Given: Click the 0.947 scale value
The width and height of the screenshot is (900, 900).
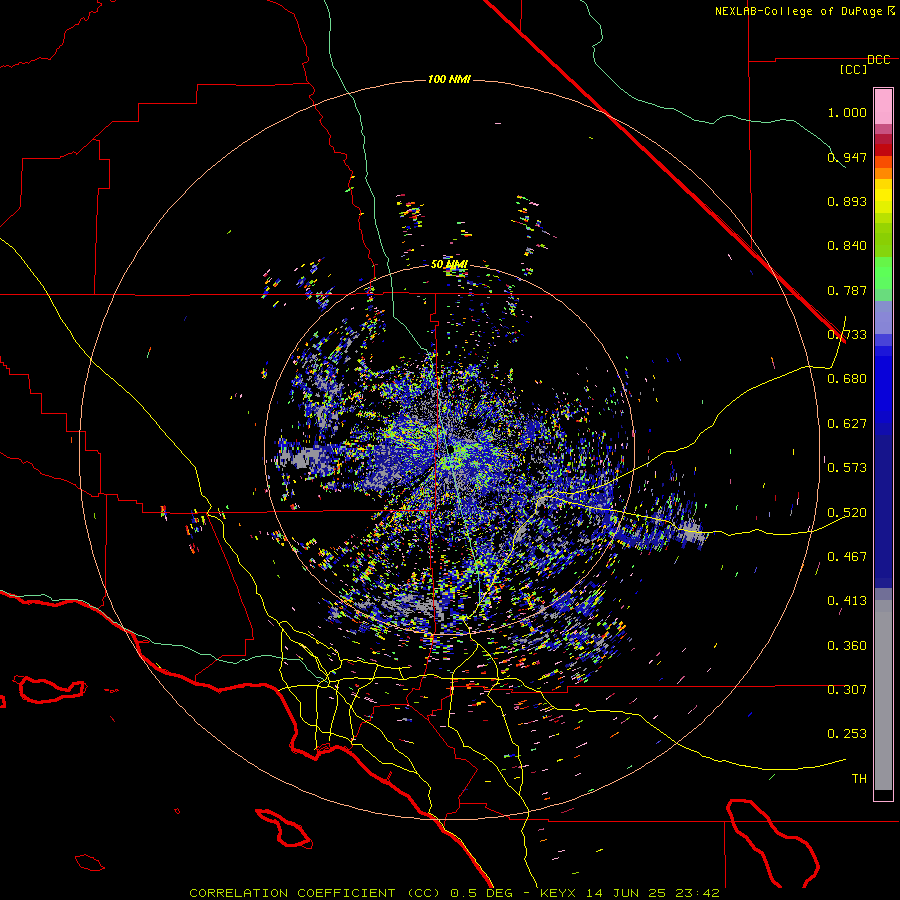Looking at the screenshot, I should 847,157.
